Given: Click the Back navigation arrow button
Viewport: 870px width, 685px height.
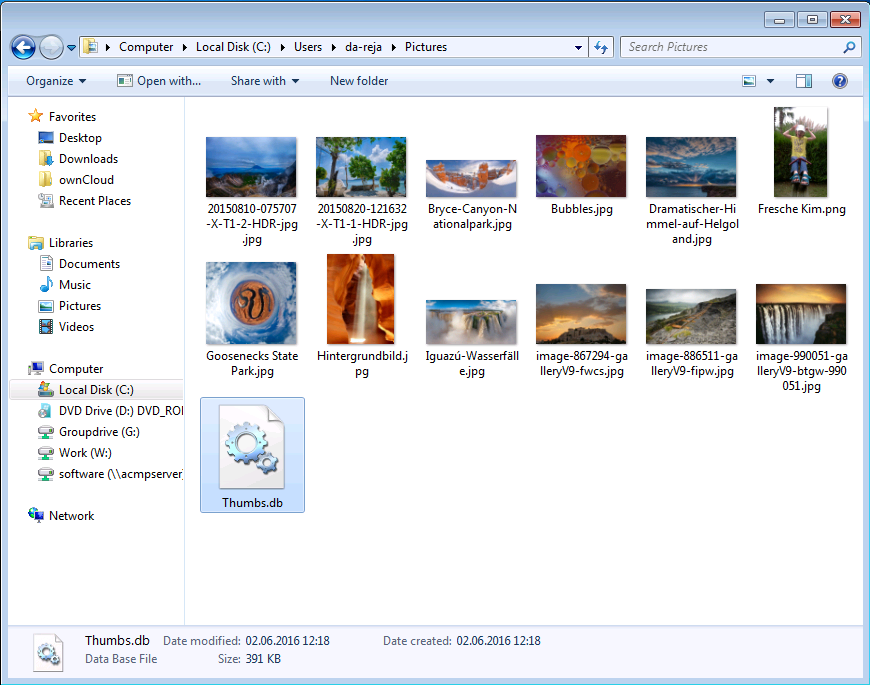Looking at the screenshot, I should pos(23,47).
